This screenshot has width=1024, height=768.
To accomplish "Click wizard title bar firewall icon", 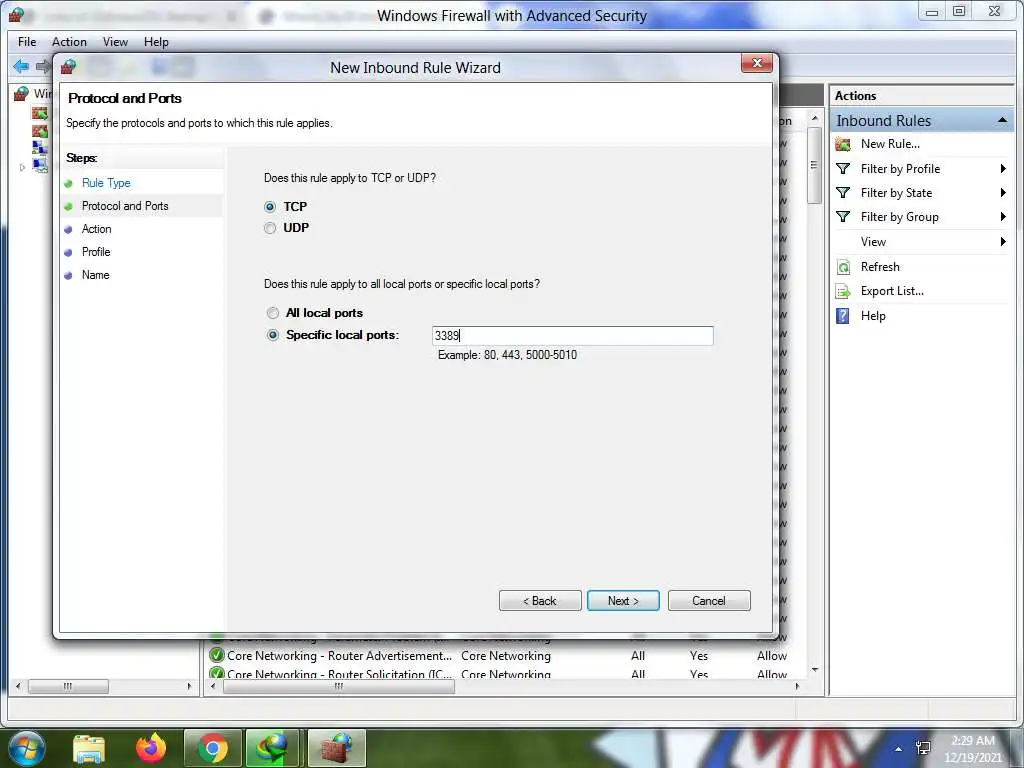I will click(x=69, y=67).
